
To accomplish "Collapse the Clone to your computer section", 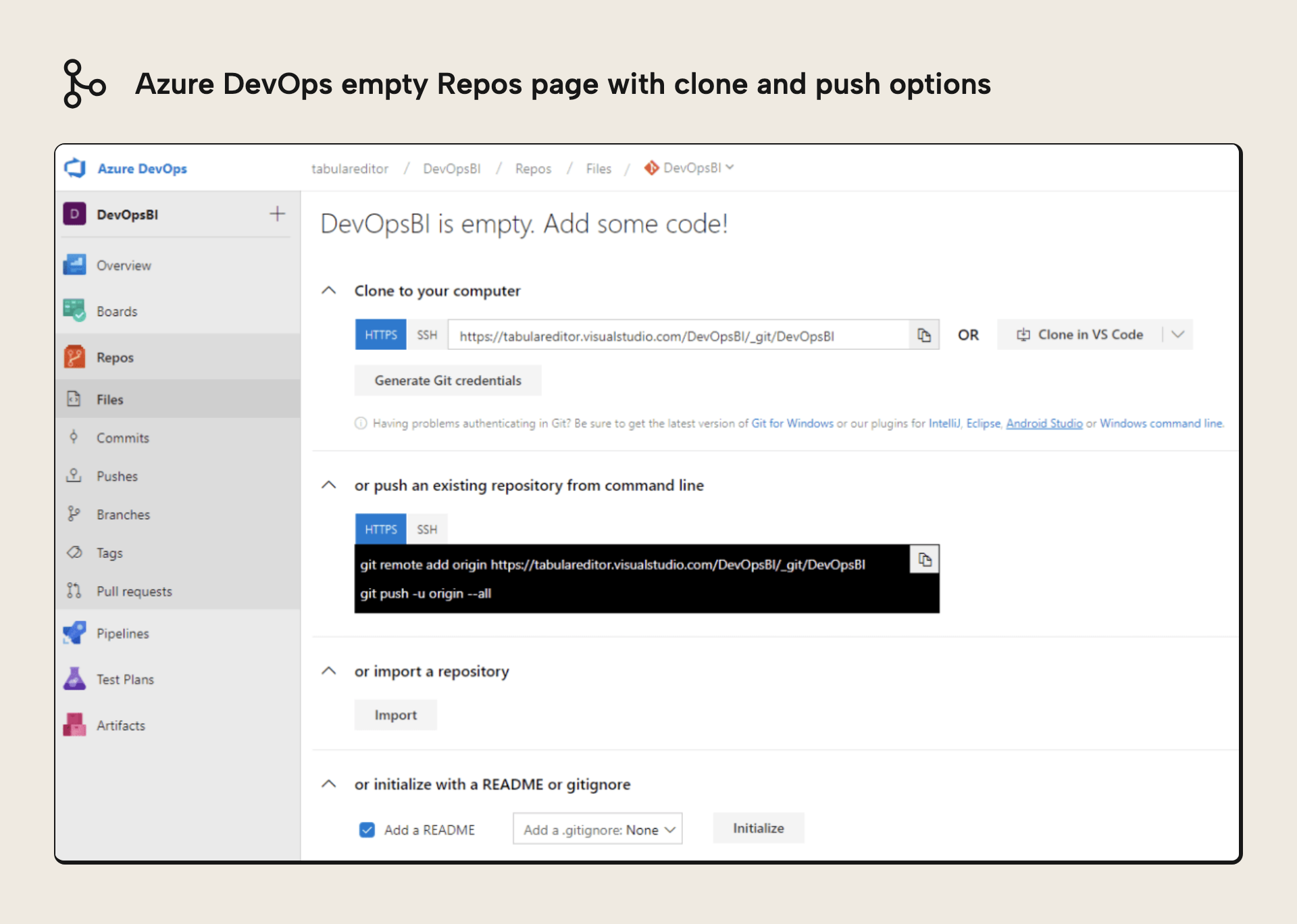I will (329, 291).
